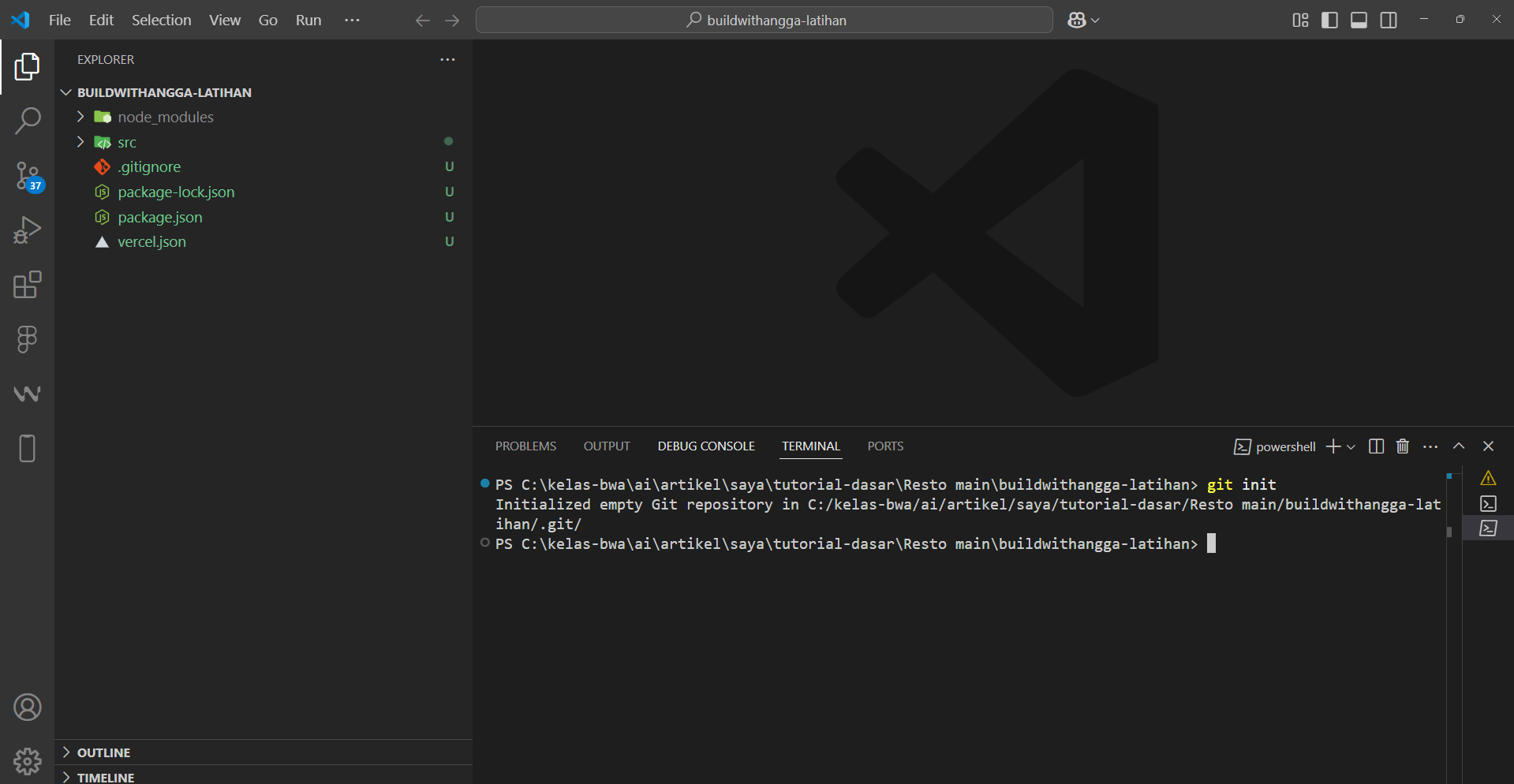The width and height of the screenshot is (1514, 784).
Task: Create a new terminal with plus
Action: click(1333, 446)
